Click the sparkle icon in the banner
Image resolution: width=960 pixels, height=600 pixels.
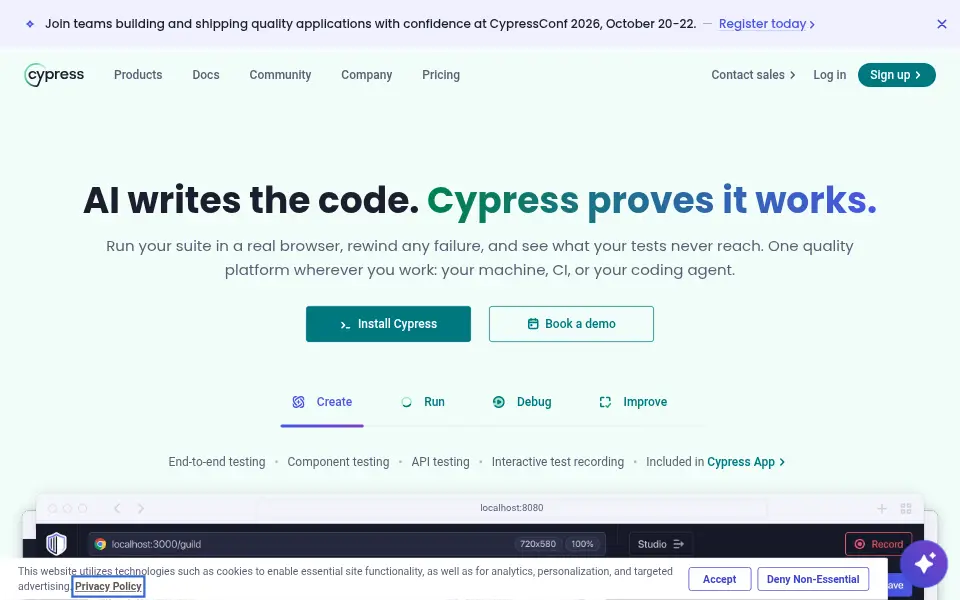coord(30,24)
